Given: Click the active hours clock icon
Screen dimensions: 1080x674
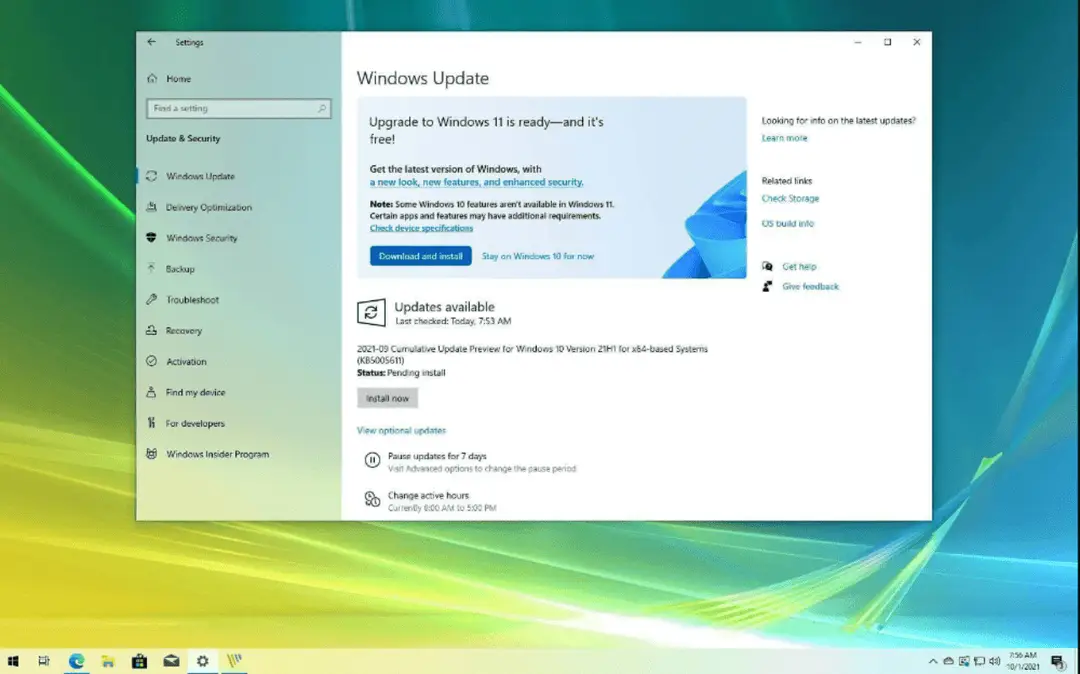Looking at the screenshot, I should tap(372, 499).
